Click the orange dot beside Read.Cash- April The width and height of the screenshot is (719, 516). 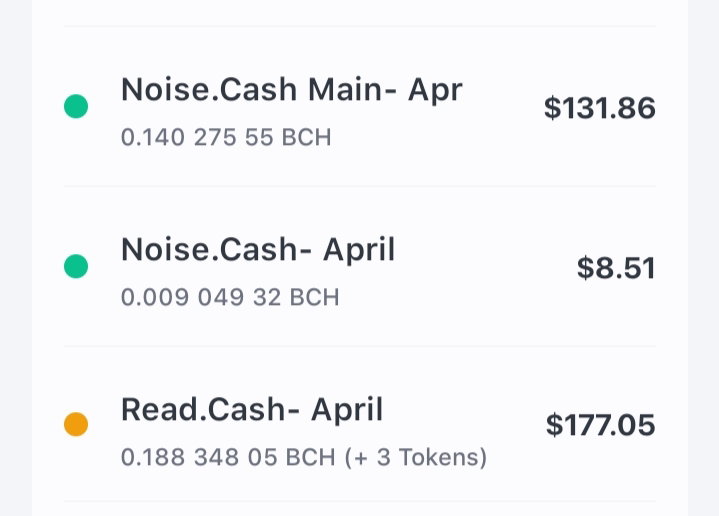click(x=76, y=424)
